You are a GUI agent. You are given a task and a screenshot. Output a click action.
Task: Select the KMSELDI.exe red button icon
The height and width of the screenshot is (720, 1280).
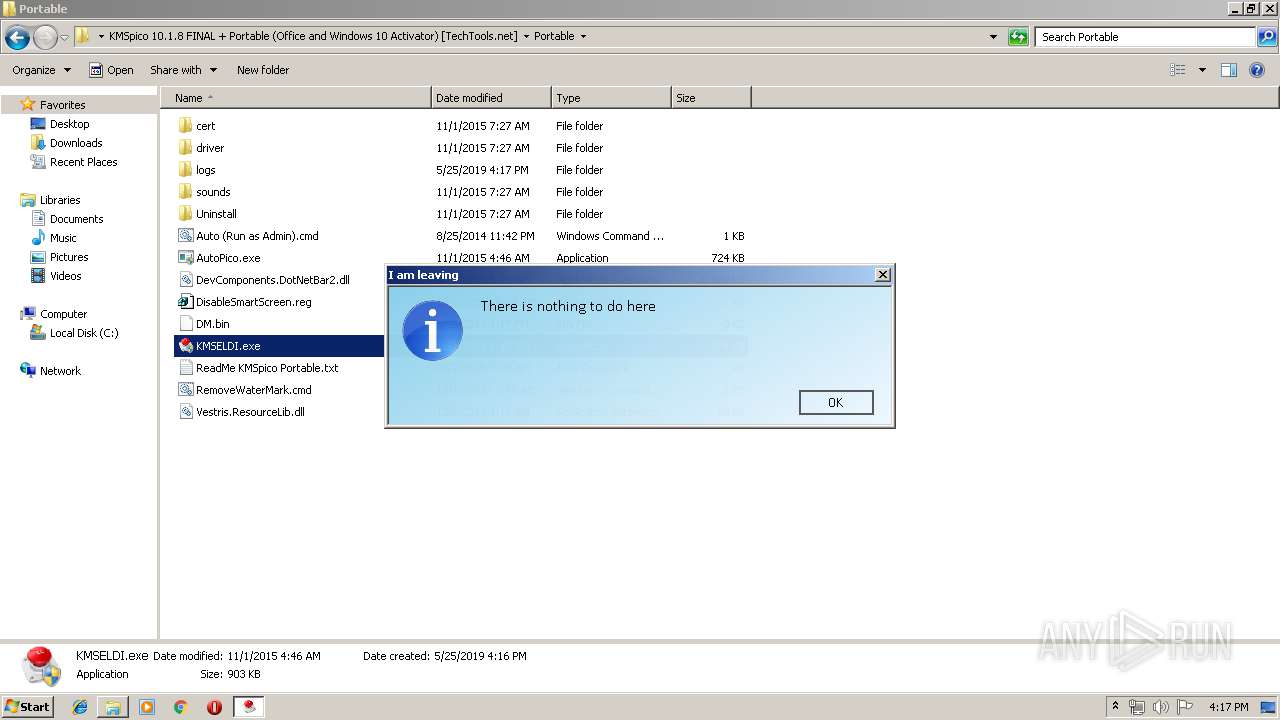[185, 345]
